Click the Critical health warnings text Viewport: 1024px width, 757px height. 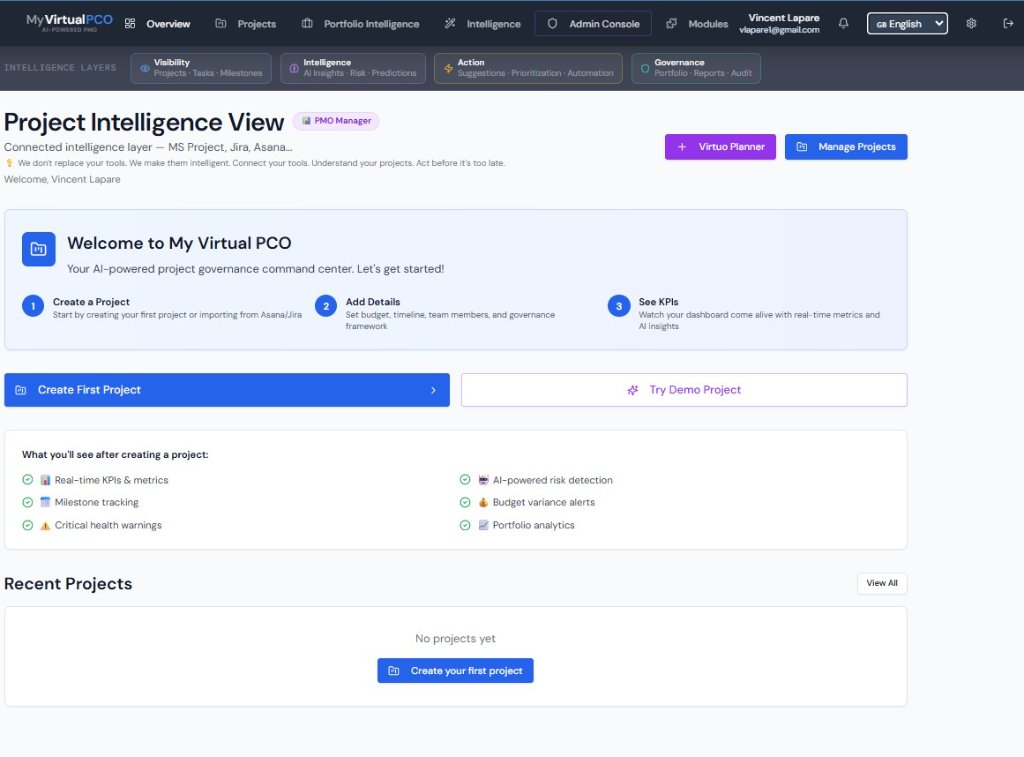click(108, 525)
